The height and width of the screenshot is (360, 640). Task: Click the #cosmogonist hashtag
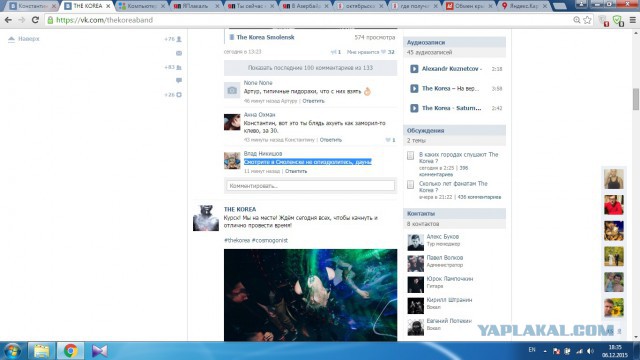(x=269, y=240)
